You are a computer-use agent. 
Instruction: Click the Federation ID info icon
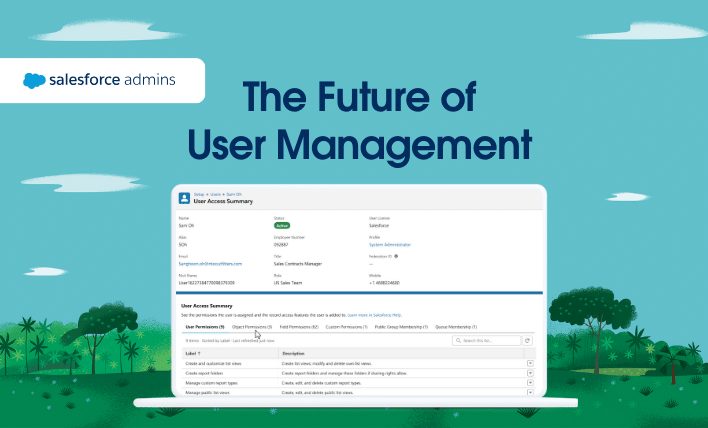(396, 256)
